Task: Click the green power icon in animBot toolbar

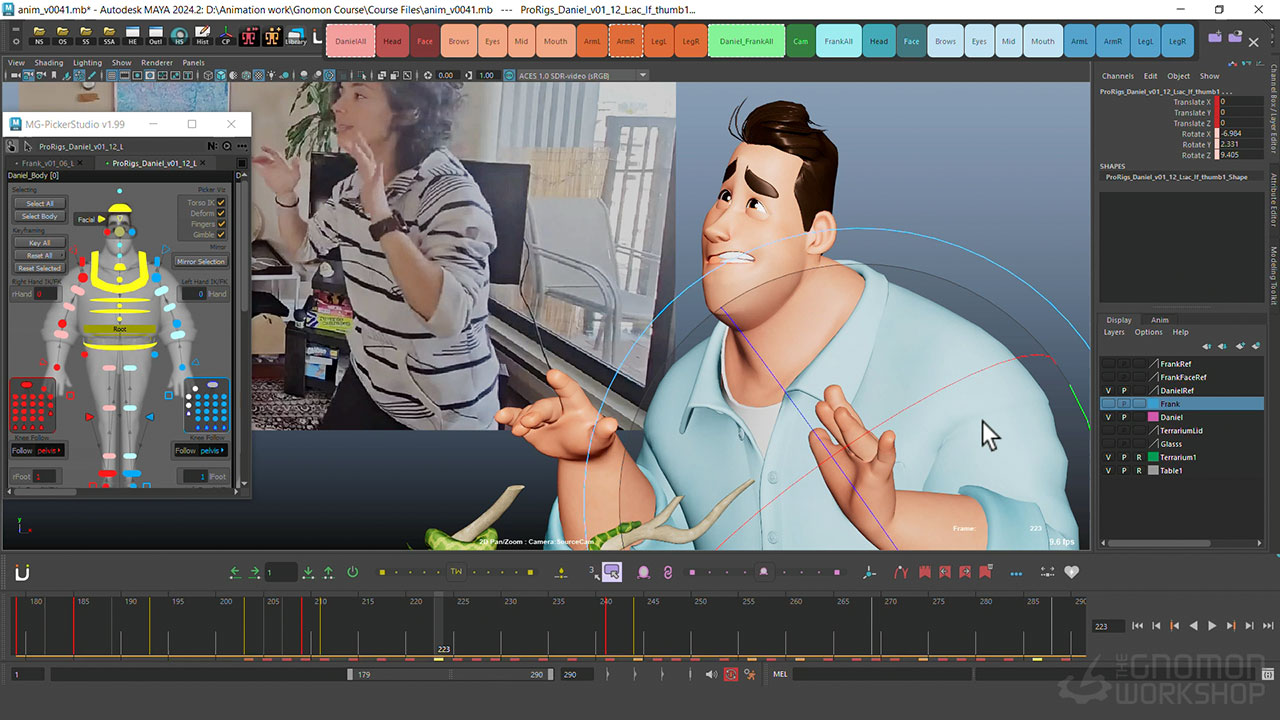Action: (x=352, y=572)
